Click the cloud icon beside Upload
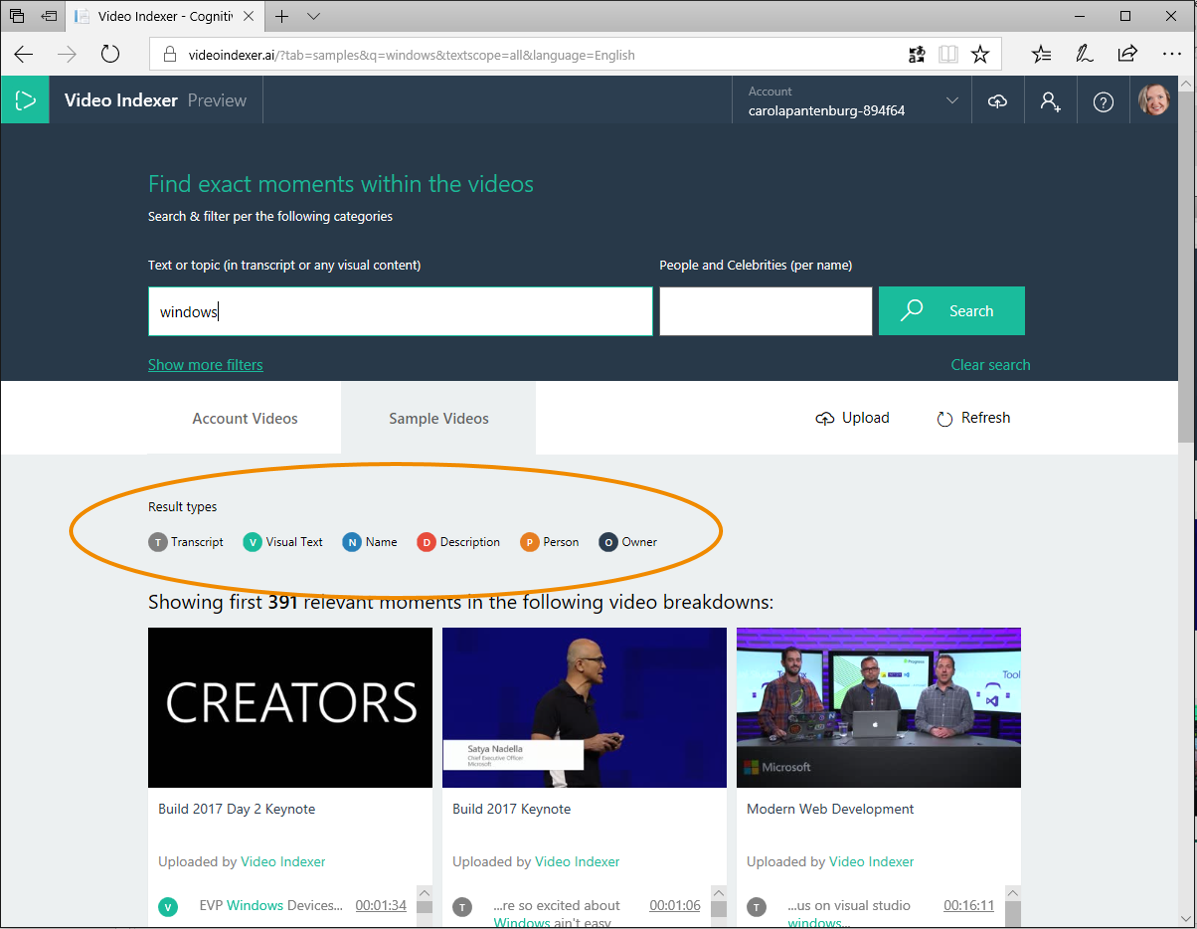The height and width of the screenshot is (929, 1197). pyautogui.click(x=824, y=418)
